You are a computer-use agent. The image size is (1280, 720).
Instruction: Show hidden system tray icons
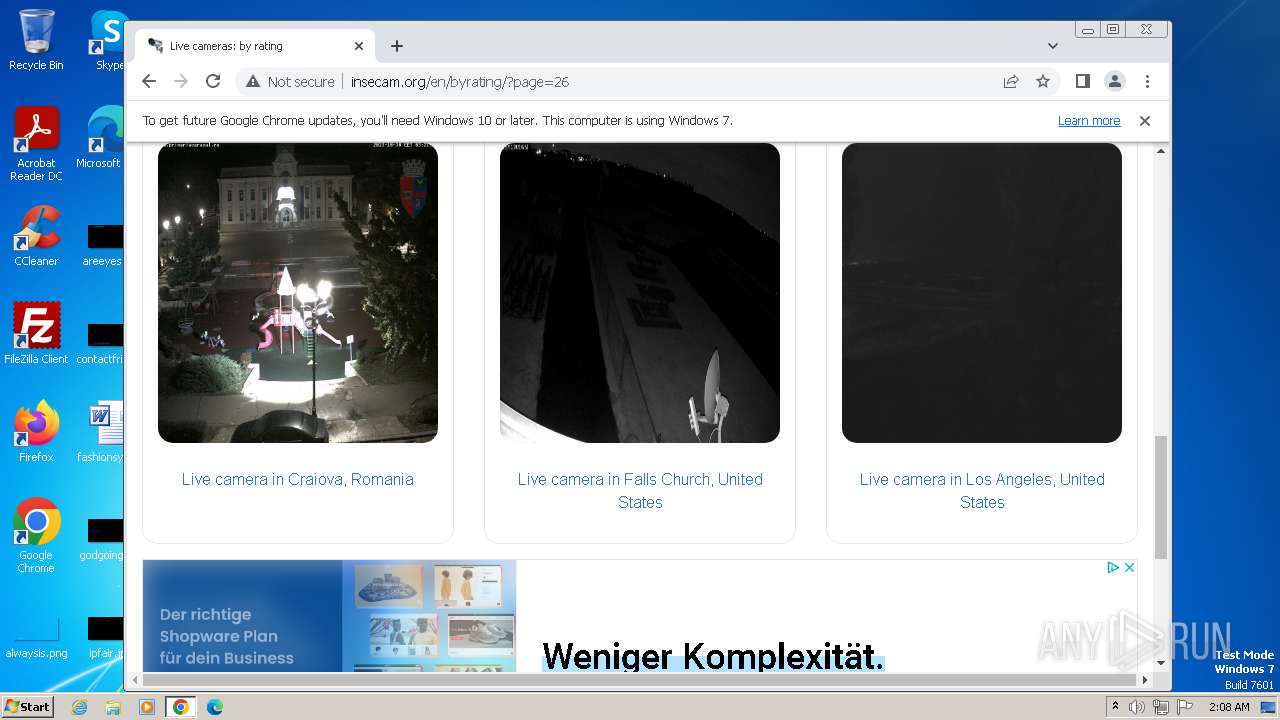click(x=1115, y=707)
